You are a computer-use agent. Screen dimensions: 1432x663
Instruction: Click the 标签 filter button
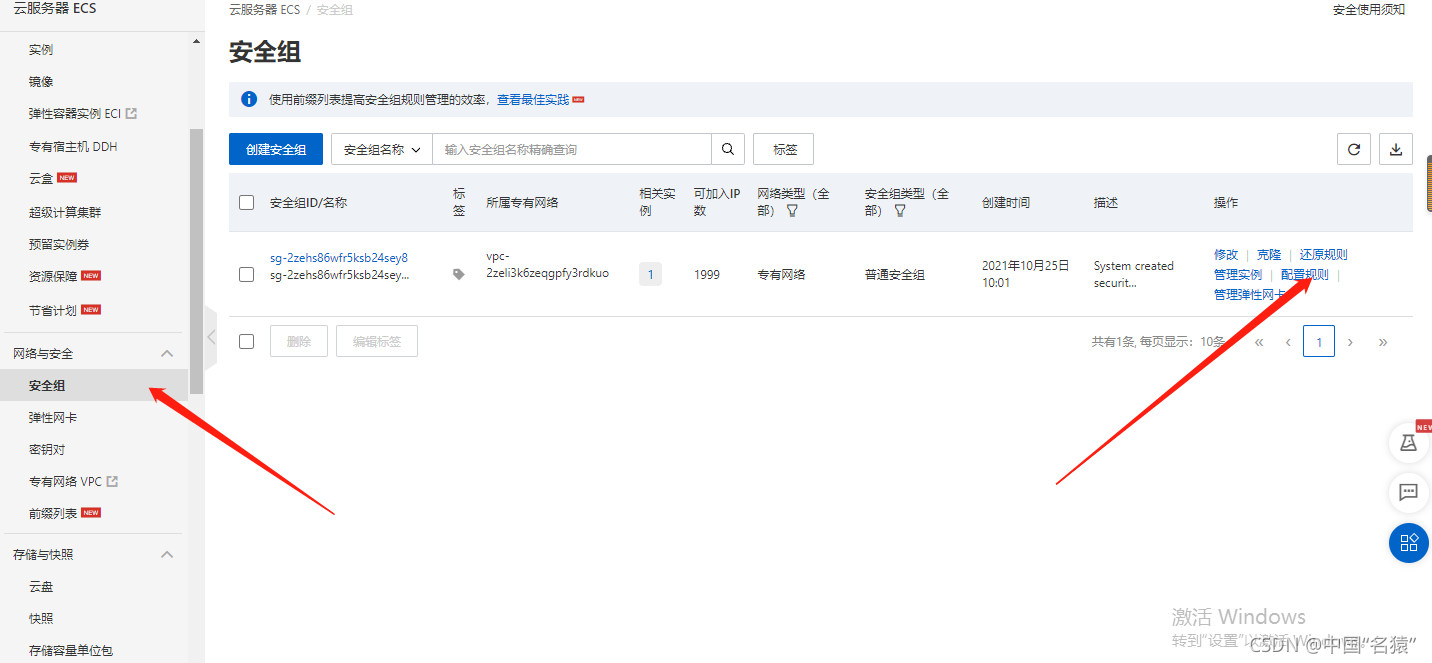tap(783, 149)
